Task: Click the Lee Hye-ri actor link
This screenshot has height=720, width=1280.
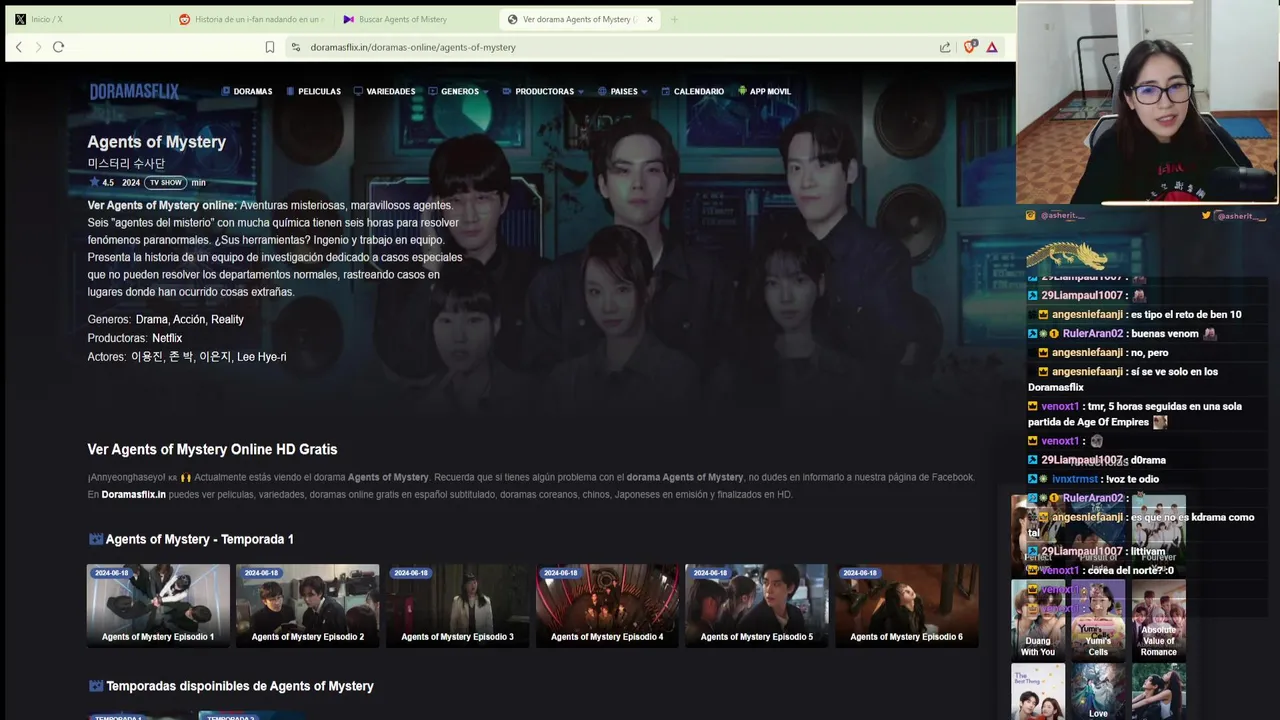Action: point(261,357)
